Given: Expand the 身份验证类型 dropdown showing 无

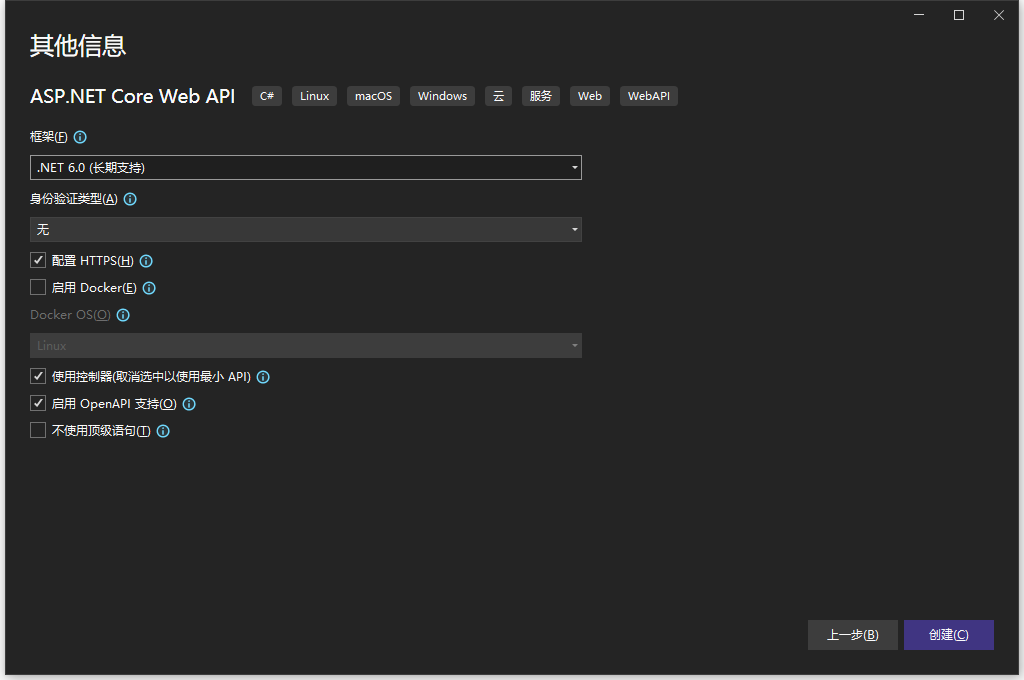Looking at the screenshot, I should 306,229.
